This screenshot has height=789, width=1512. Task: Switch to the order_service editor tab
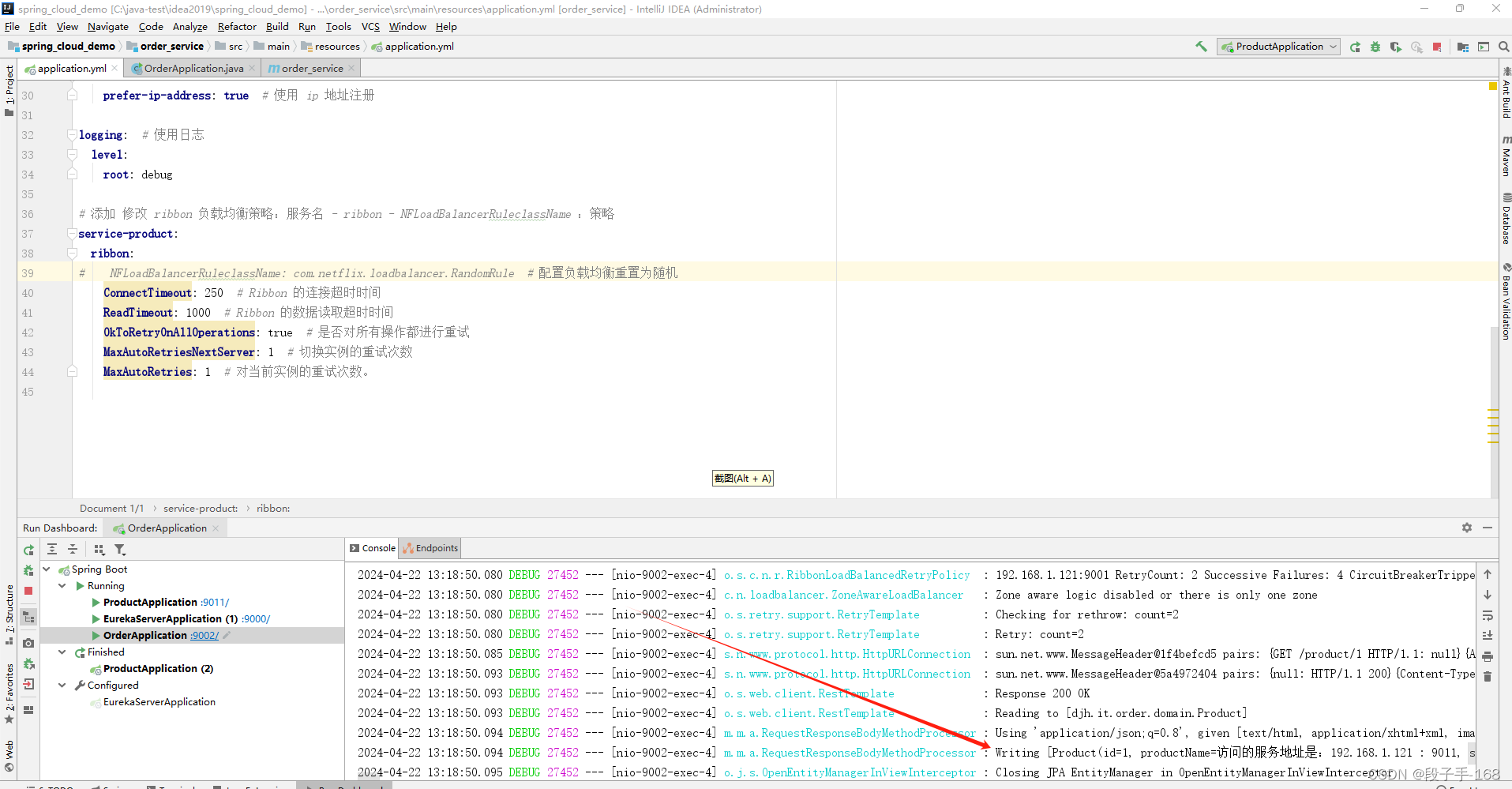click(312, 69)
